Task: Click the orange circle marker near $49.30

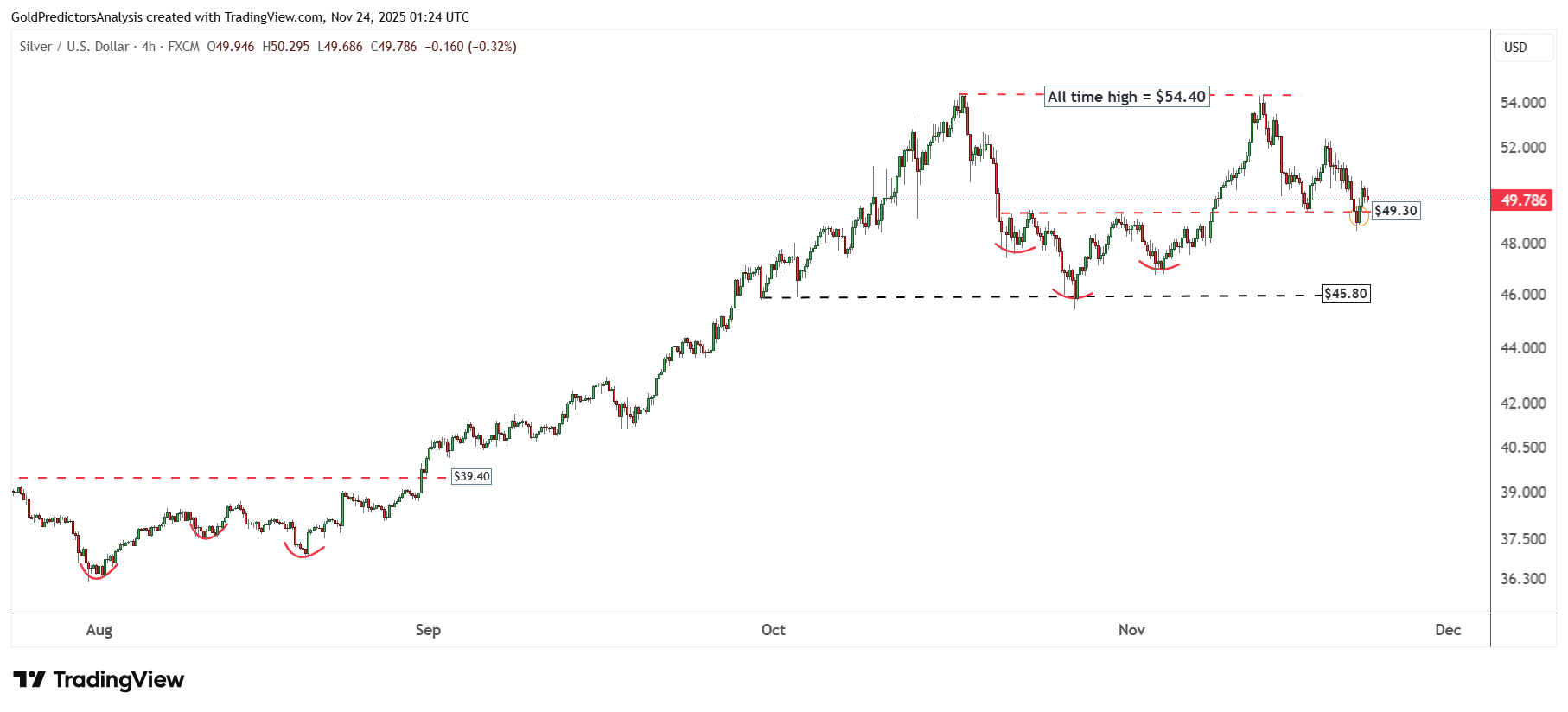Action: [x=1359, y=218]
